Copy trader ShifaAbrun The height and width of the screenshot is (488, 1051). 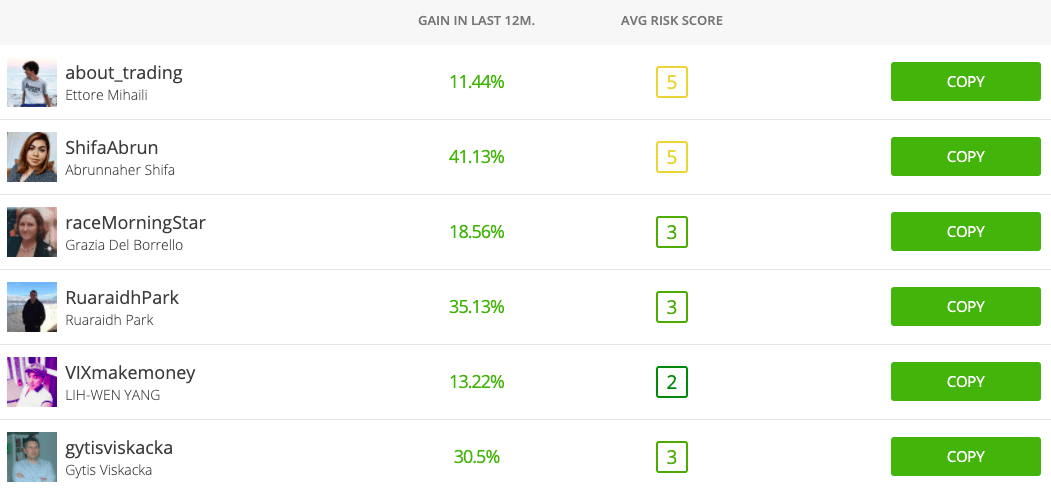(x=965, y=157)
